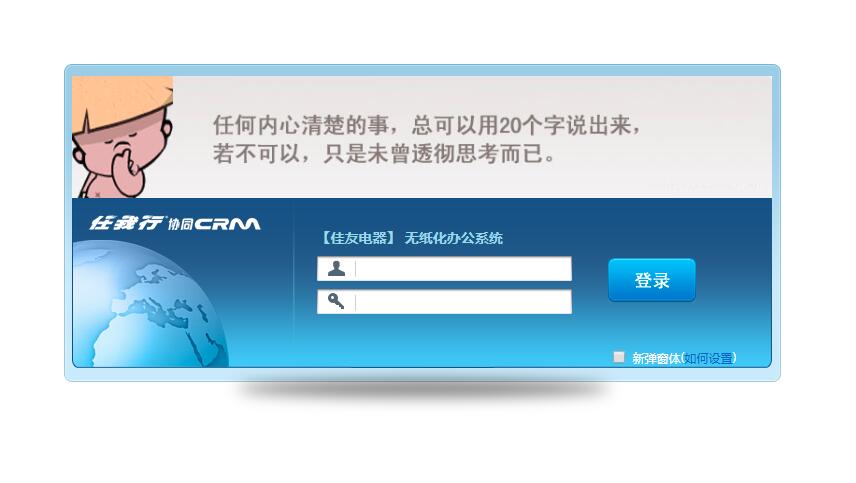Click the 【佳友电器】 company name
Image resolution: width=856 pixels, height=483 pixels.
tap(358, 238)
